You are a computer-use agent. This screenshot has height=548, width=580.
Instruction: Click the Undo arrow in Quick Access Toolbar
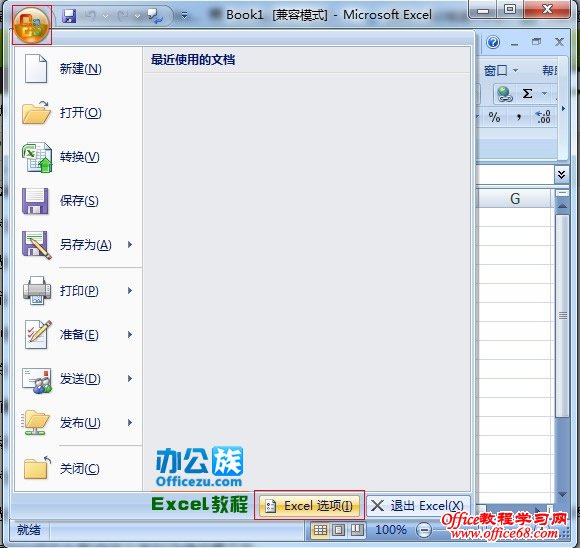tap(90, 16)
